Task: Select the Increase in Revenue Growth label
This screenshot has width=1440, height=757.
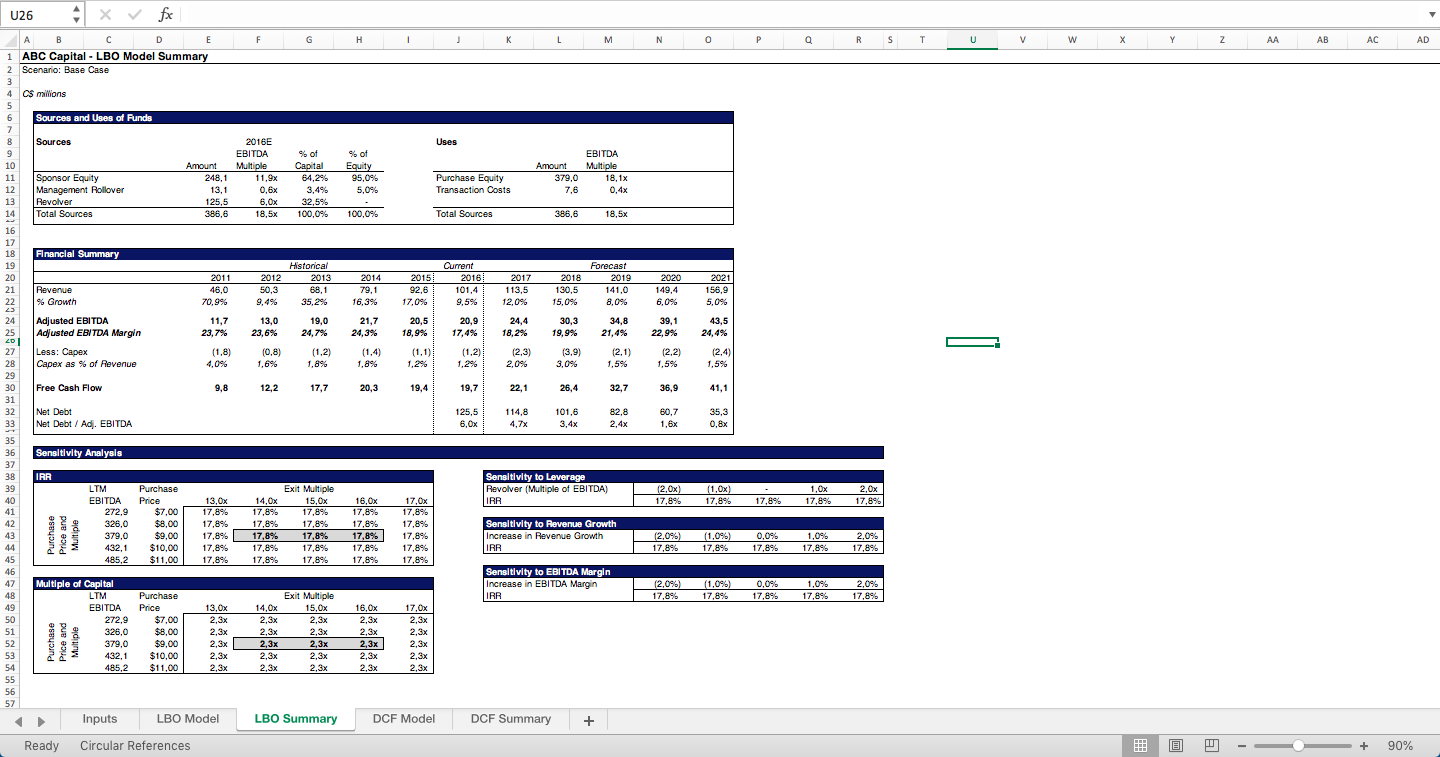Action: click(x=545, y=536)
